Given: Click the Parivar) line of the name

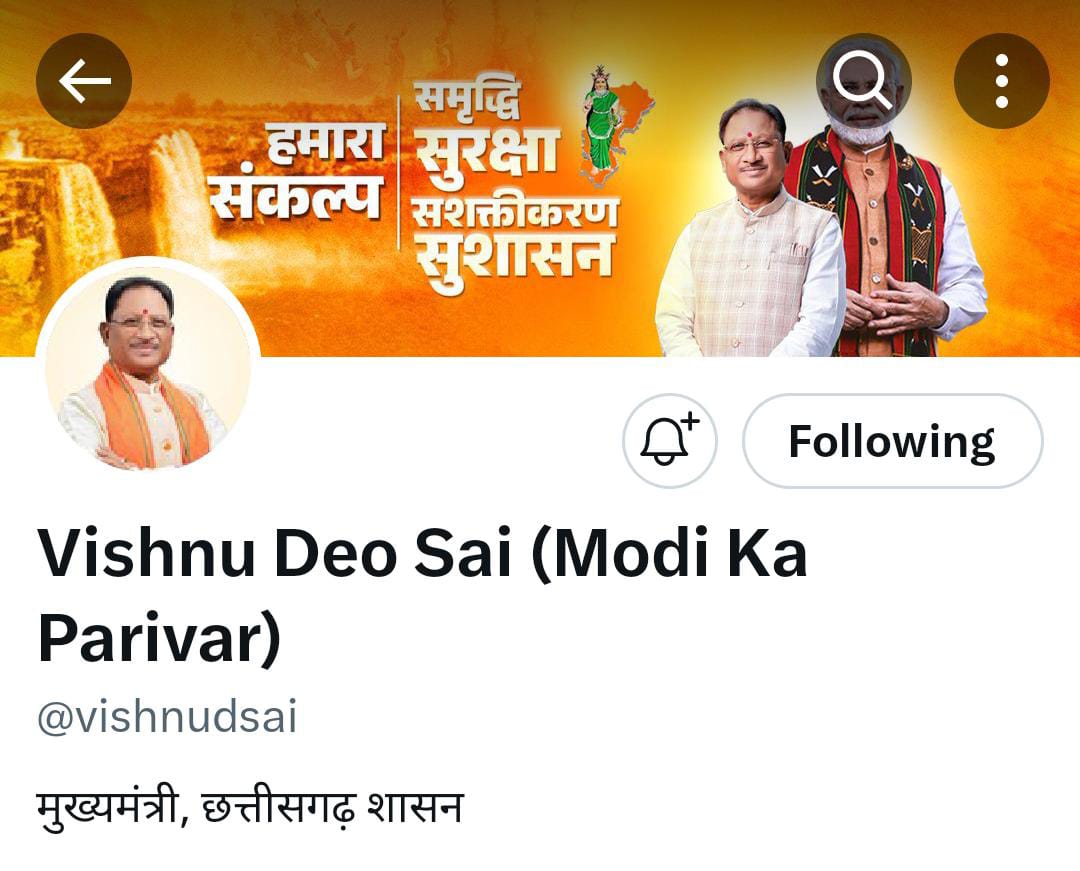Looking at the screenshot, I should click(159, 639).
